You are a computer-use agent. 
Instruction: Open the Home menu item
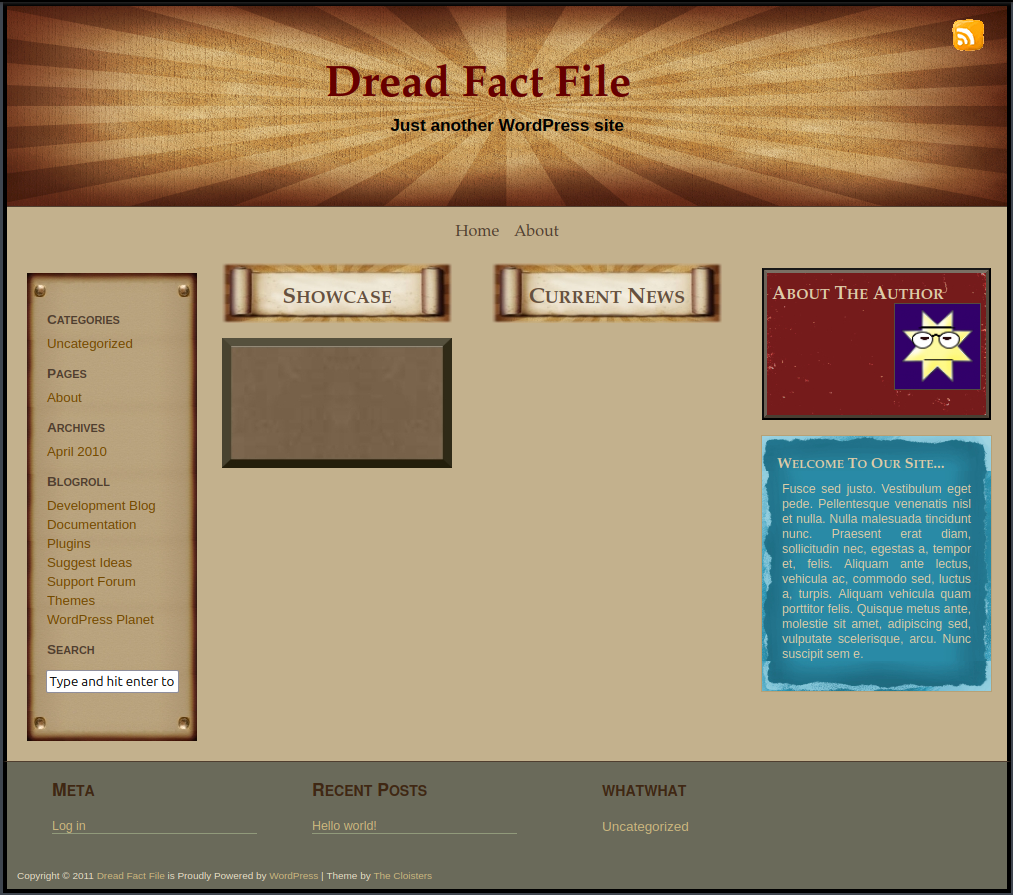pyautogui.click(x=477, y=231)
